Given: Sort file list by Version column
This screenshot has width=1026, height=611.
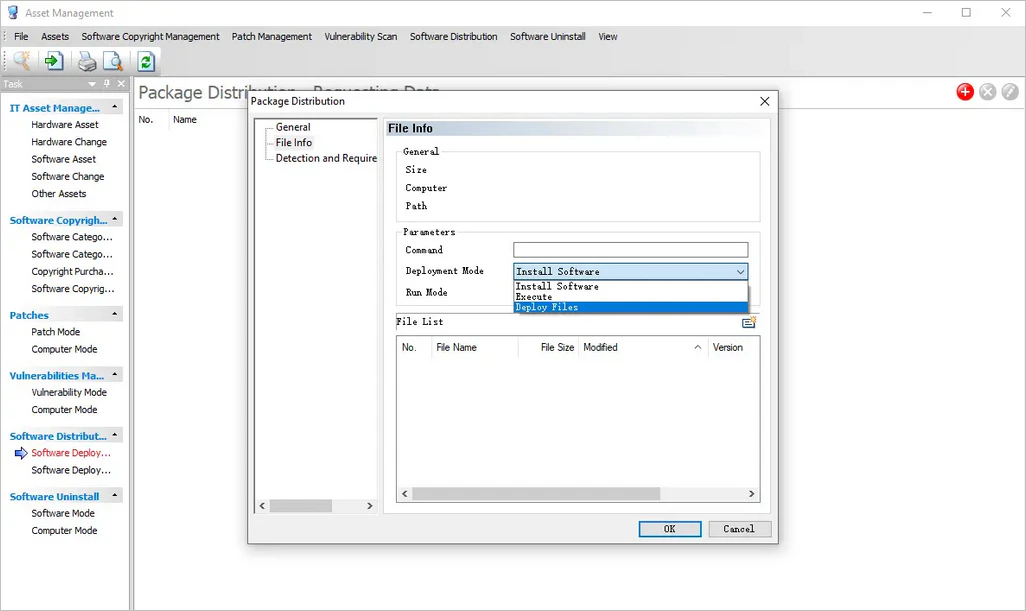Looking at the screenshot, I should 734,347.
